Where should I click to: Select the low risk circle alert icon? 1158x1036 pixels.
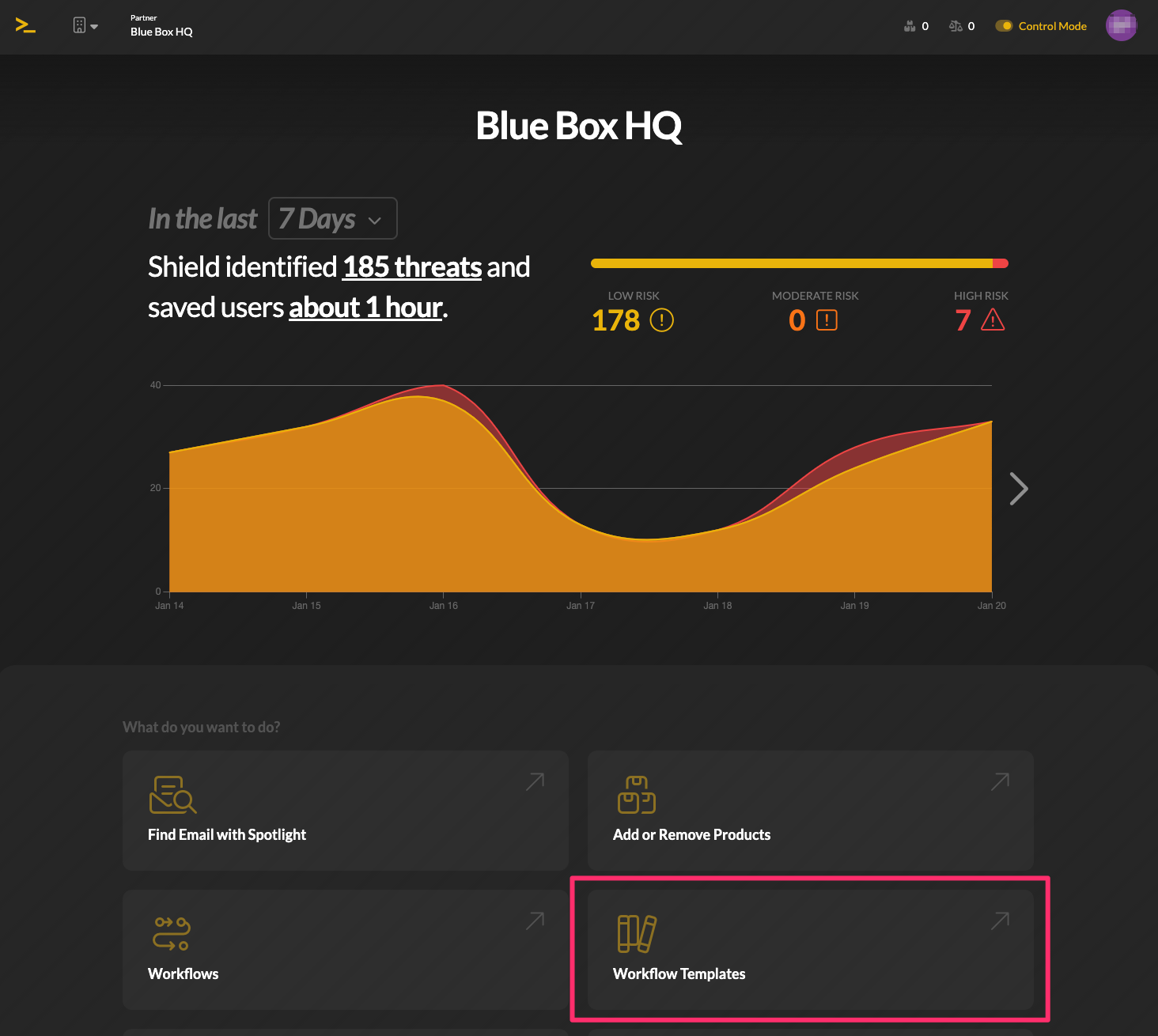click(x=661, y=320)
